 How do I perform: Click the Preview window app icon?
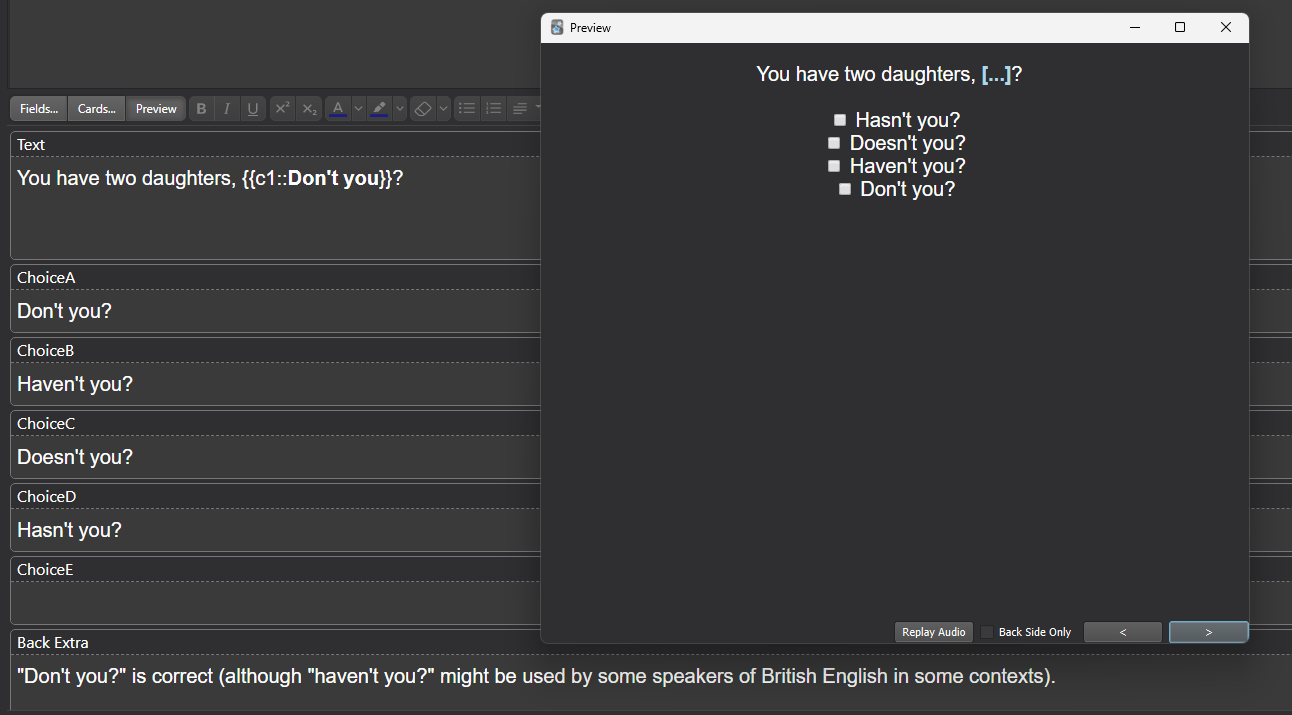pos(557,28)
